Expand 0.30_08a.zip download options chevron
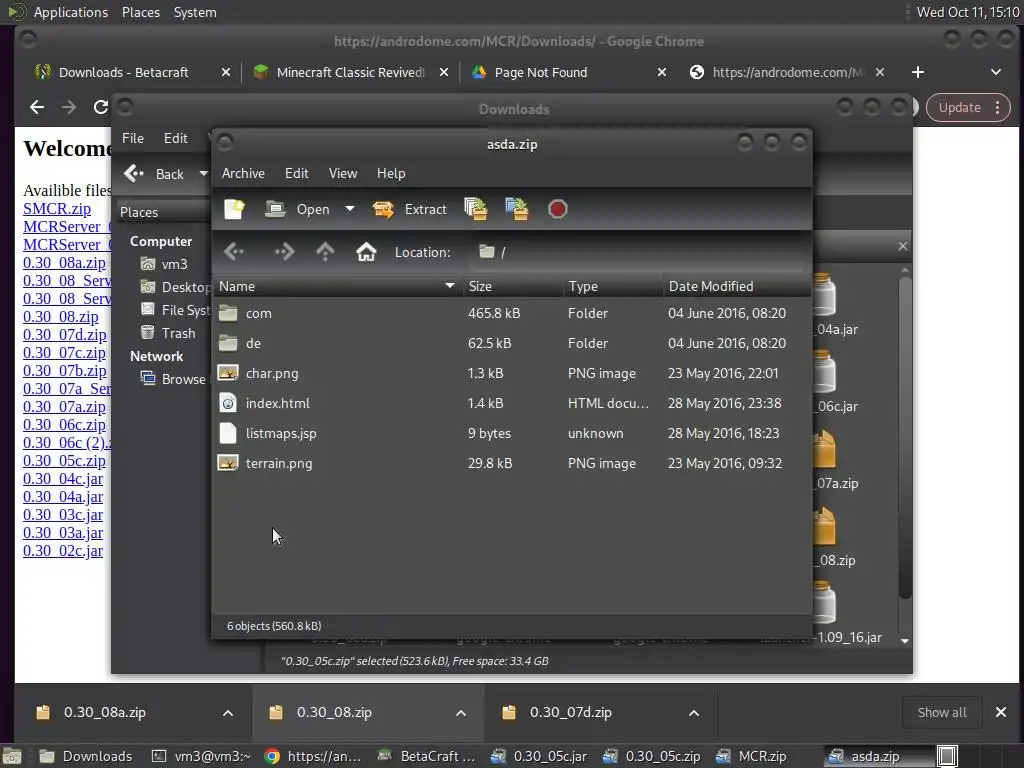The width and height of the screenshot is (1024, 768). click(x=228, y=713)
